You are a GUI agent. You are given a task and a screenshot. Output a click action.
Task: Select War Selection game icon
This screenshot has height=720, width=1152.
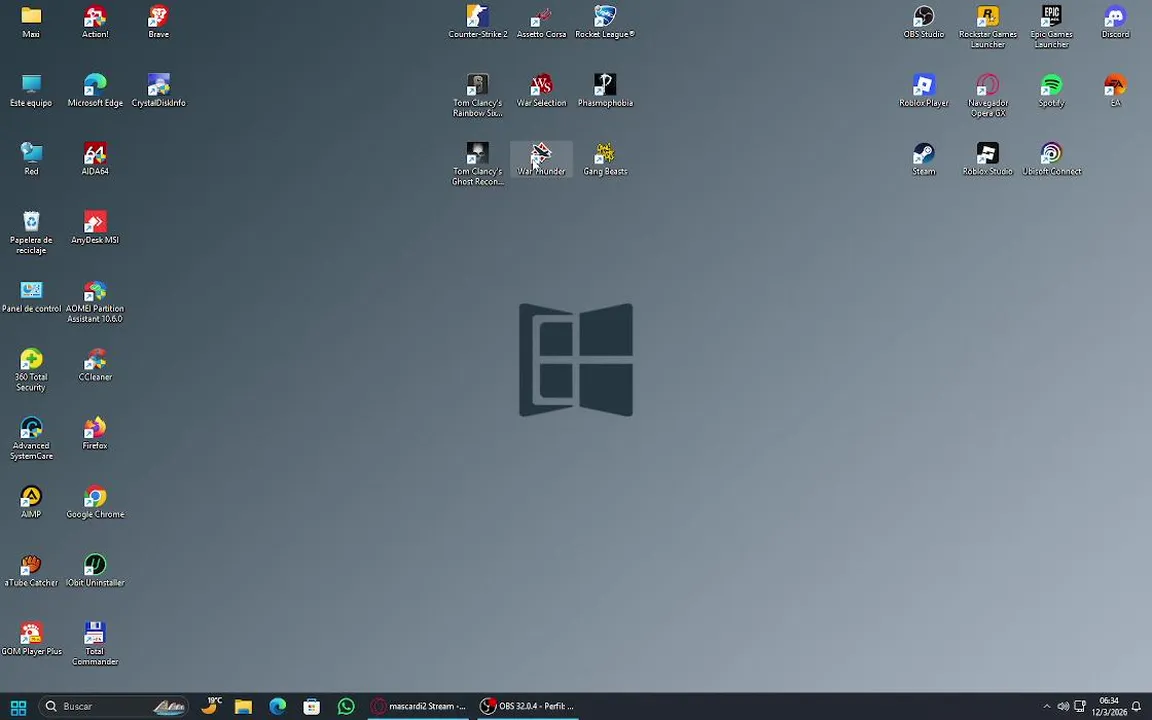click(541, 90)
